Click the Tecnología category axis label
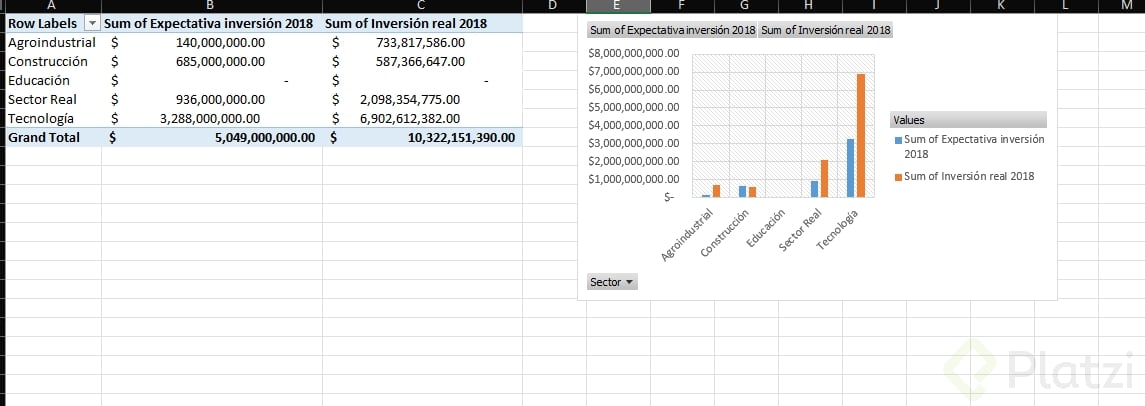The height and width of the screenshot is (406, 1145). pyautogui.click(x=837, y=229)
